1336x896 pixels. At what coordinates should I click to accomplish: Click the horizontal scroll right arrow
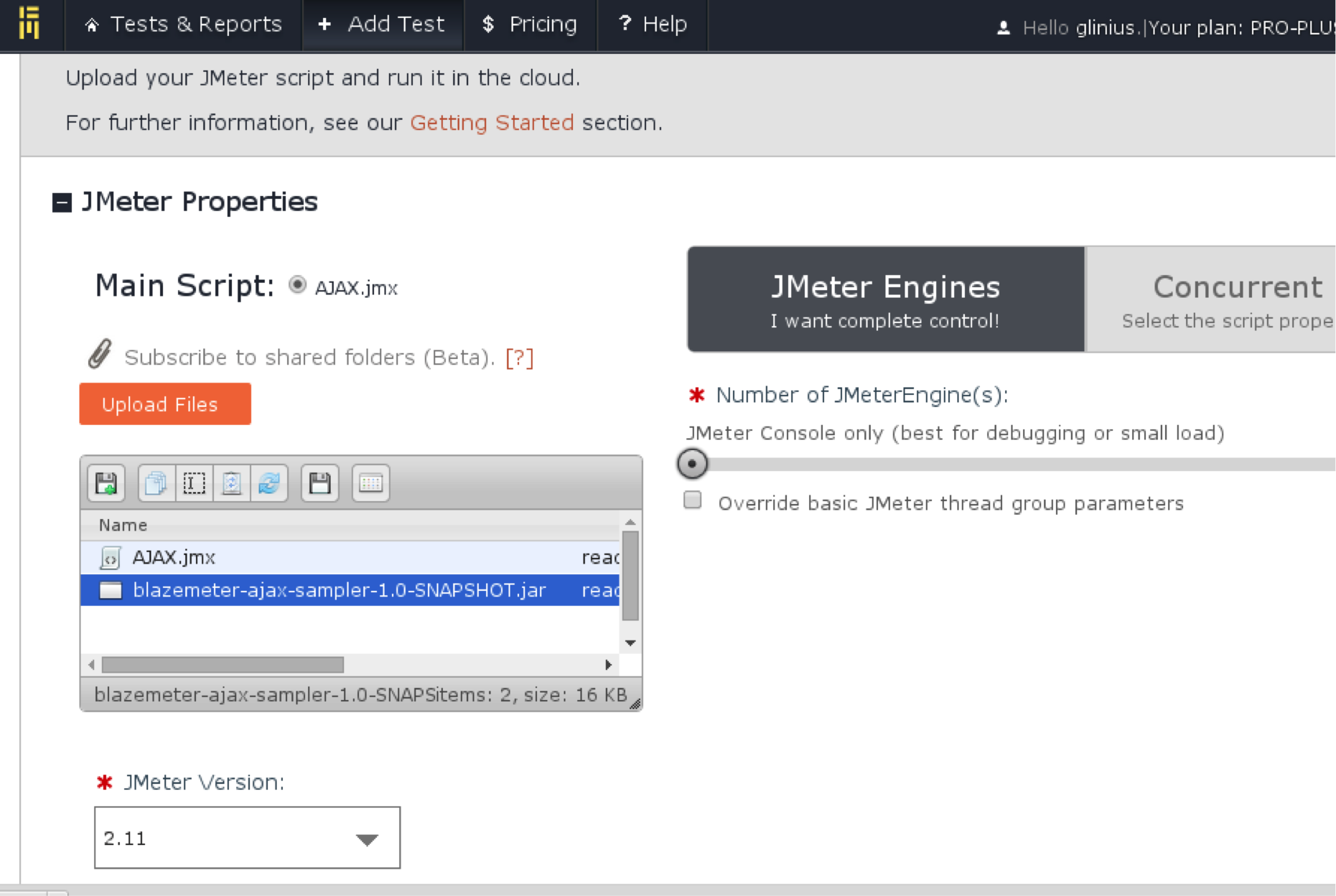click(x=609, y=665)
